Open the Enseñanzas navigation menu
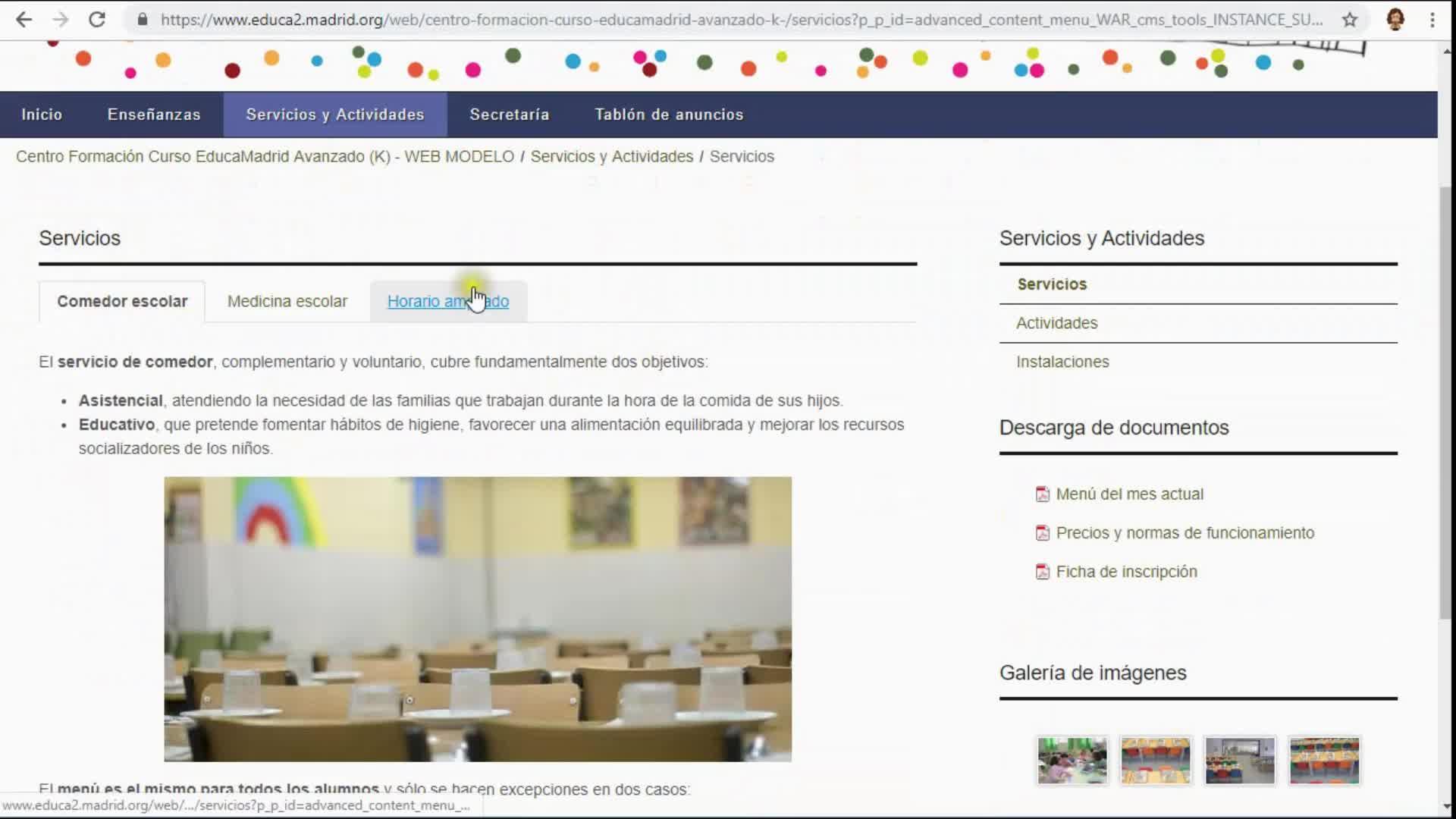1456x819 pixels. coord(154,115)
